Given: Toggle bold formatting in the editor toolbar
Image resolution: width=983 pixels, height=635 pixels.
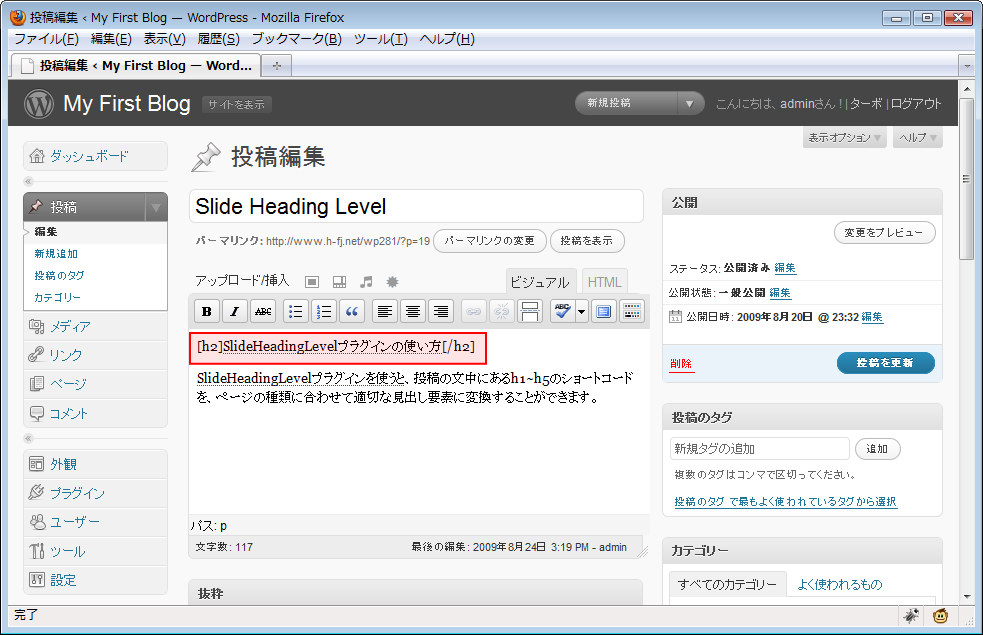Looking at the screenshot, I should tap(206, 311).
